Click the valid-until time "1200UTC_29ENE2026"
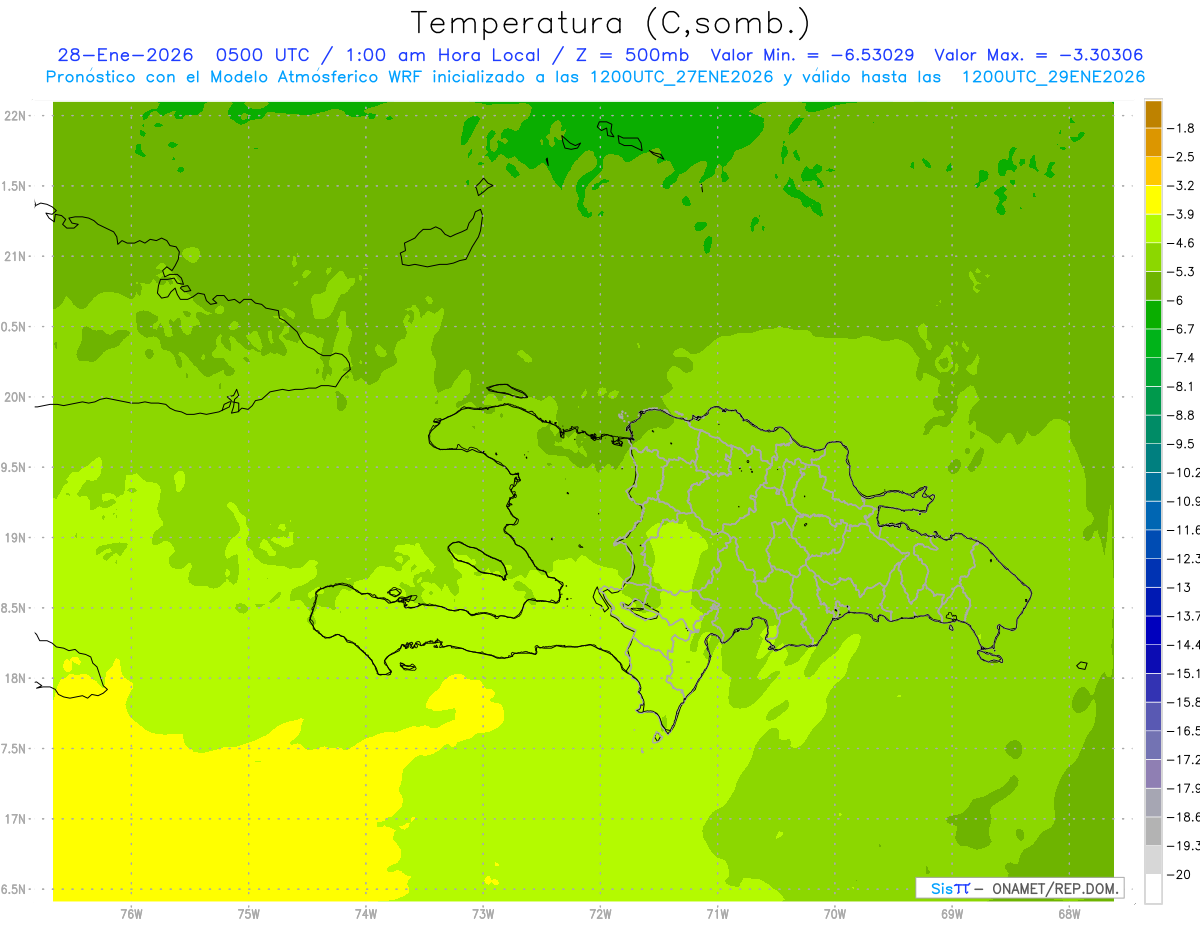Screen dimensions: 1200x927 coord(1053,77)
